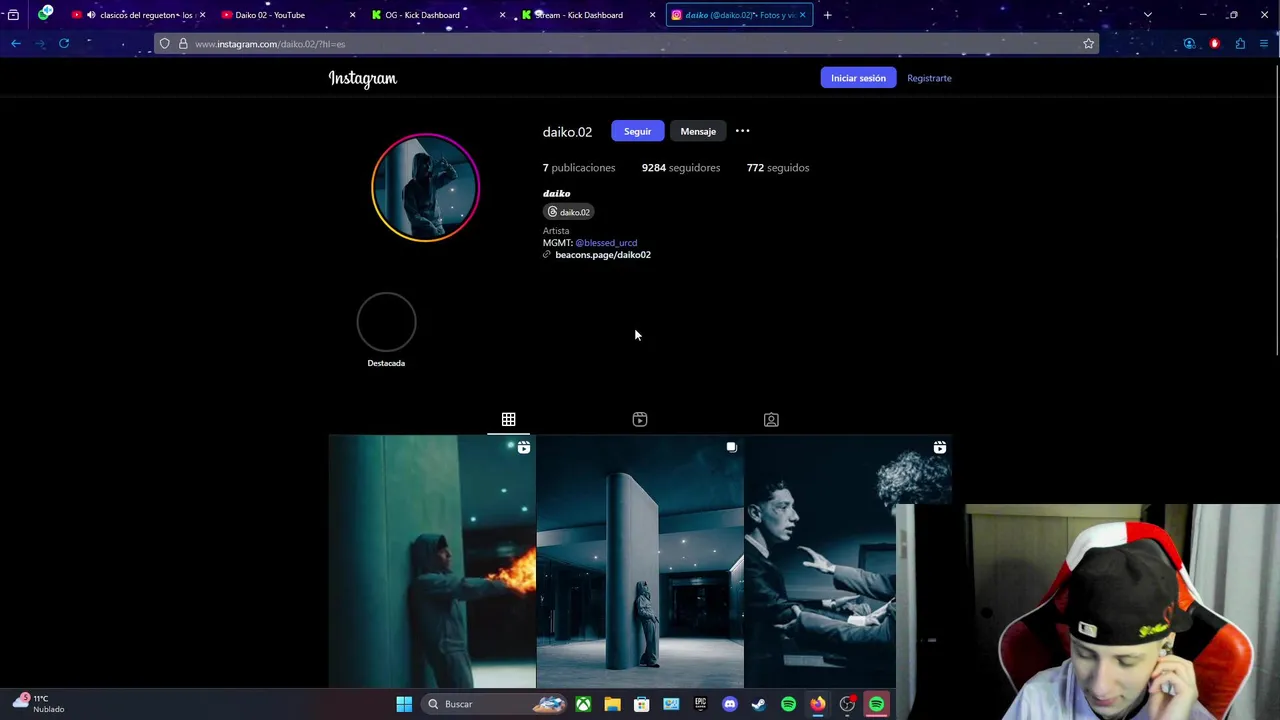Launch Xbox from the taskbar

[x=583, y=704]
